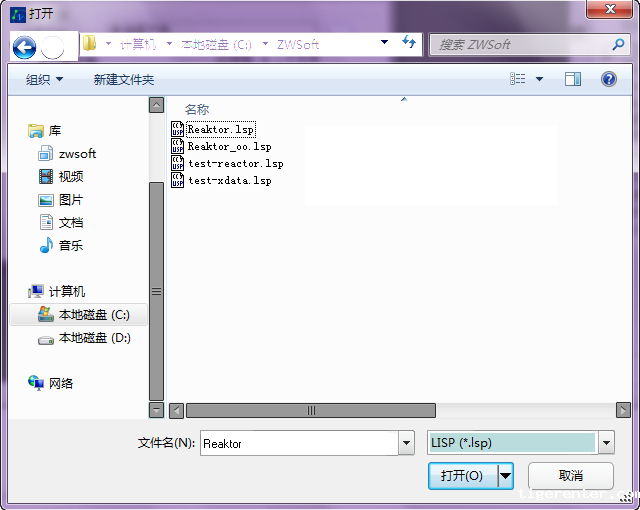Open the filename combo box dropdown arrow
This screenshot has height=510, width=640.
[406, 443]
